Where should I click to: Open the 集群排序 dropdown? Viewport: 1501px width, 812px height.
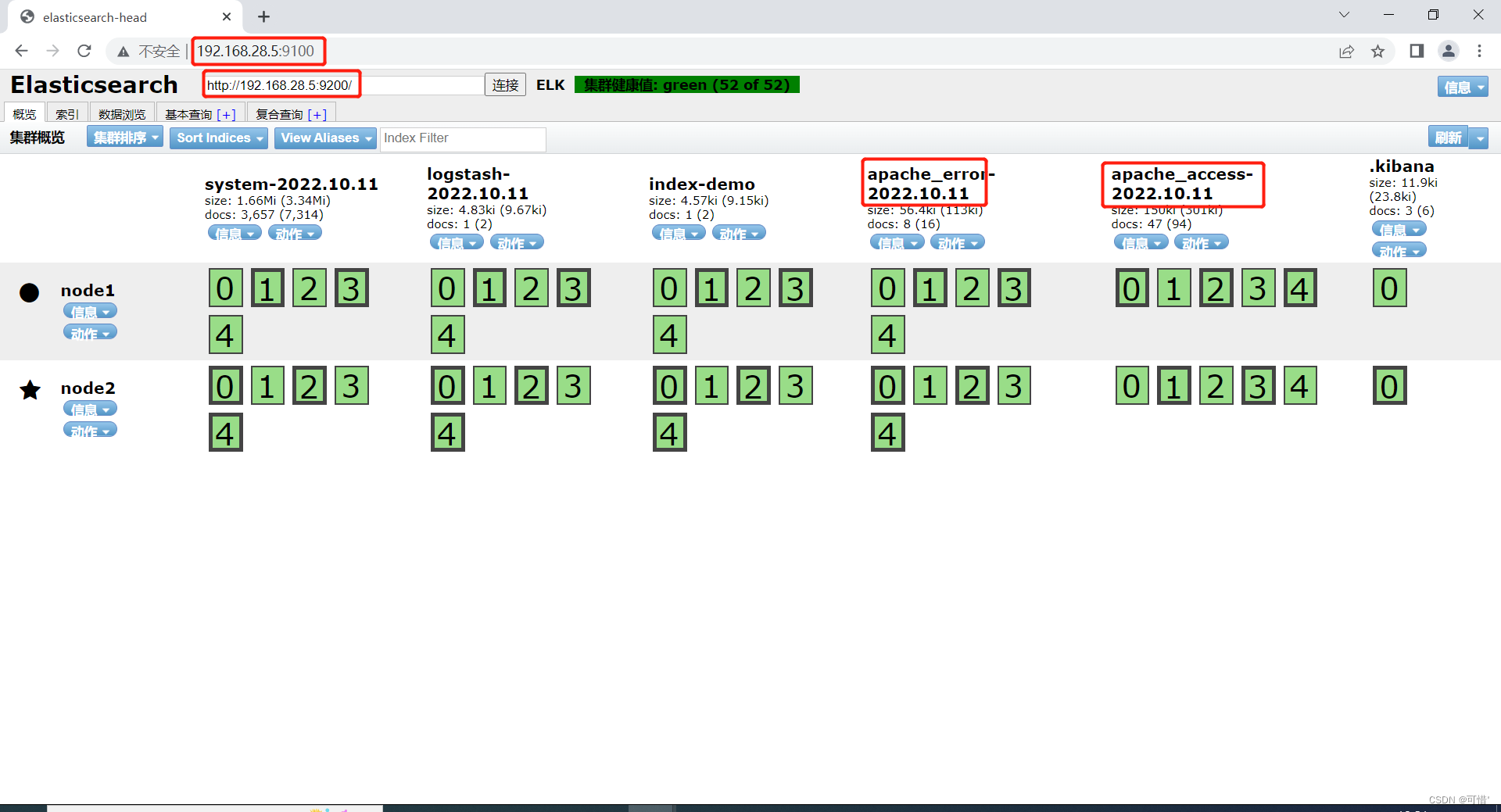point(125,138)
